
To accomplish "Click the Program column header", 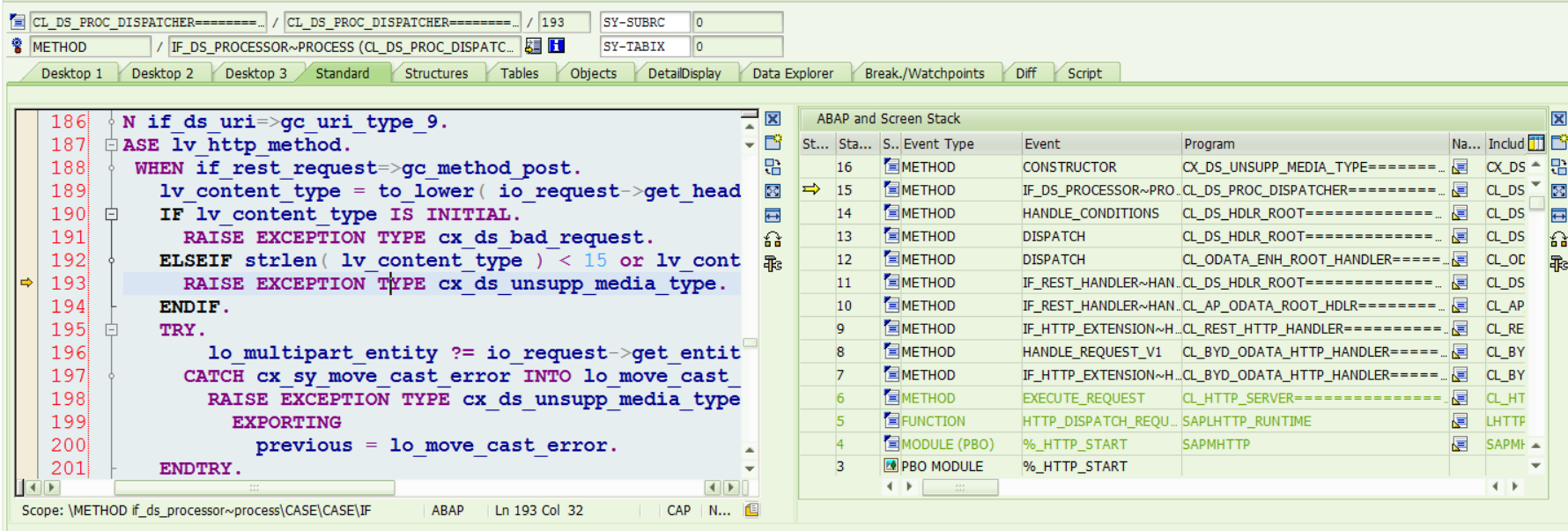I will (1313, 144).
